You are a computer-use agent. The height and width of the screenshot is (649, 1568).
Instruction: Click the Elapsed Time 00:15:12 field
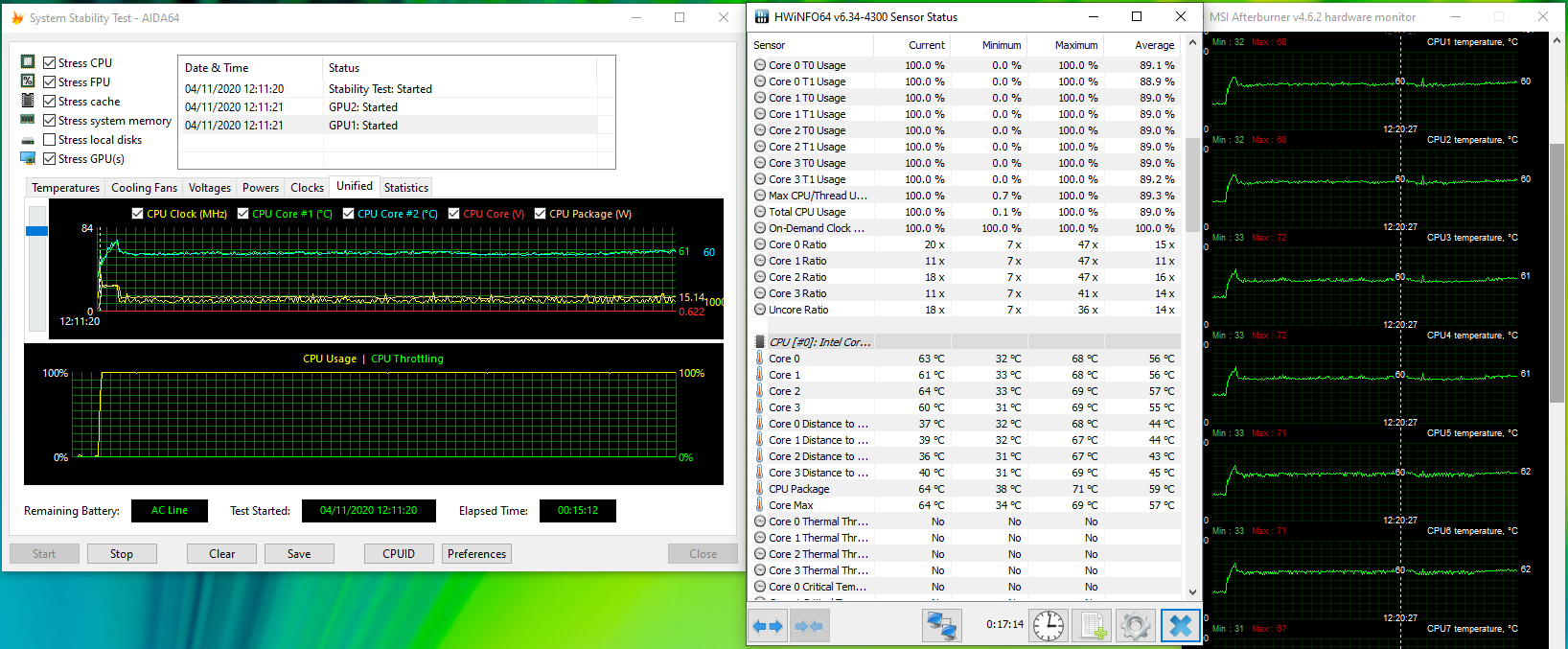578,511
